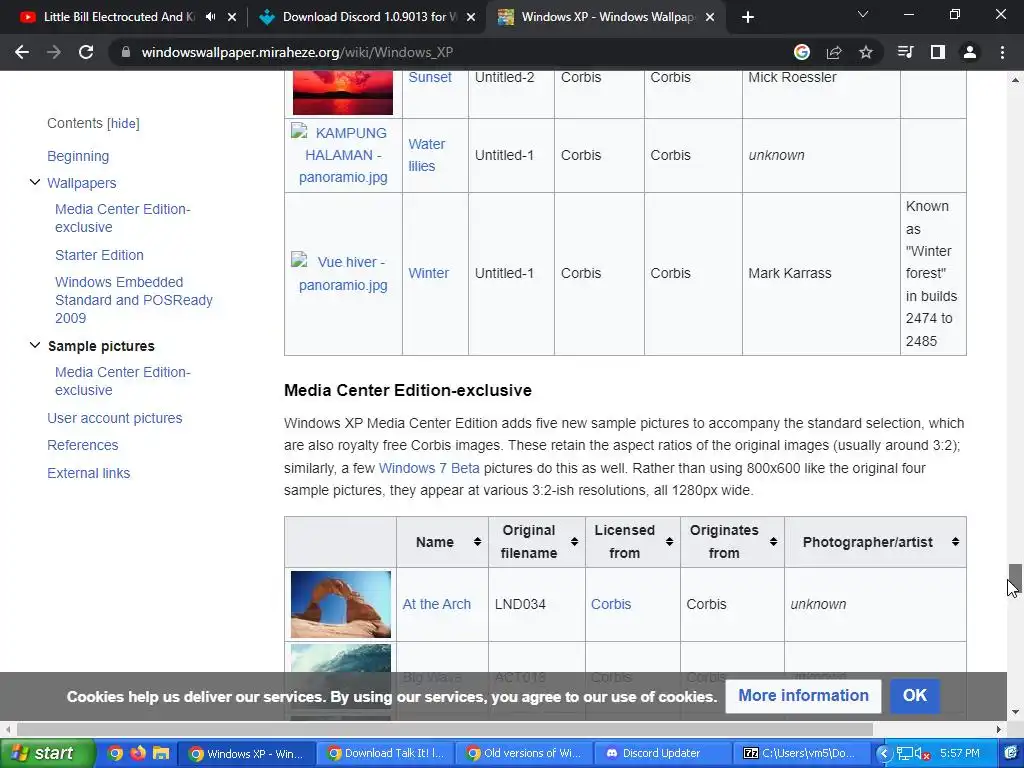Reload the current page
The width and height of the screenshot is (1024, 768).
(x=86, y=52)
